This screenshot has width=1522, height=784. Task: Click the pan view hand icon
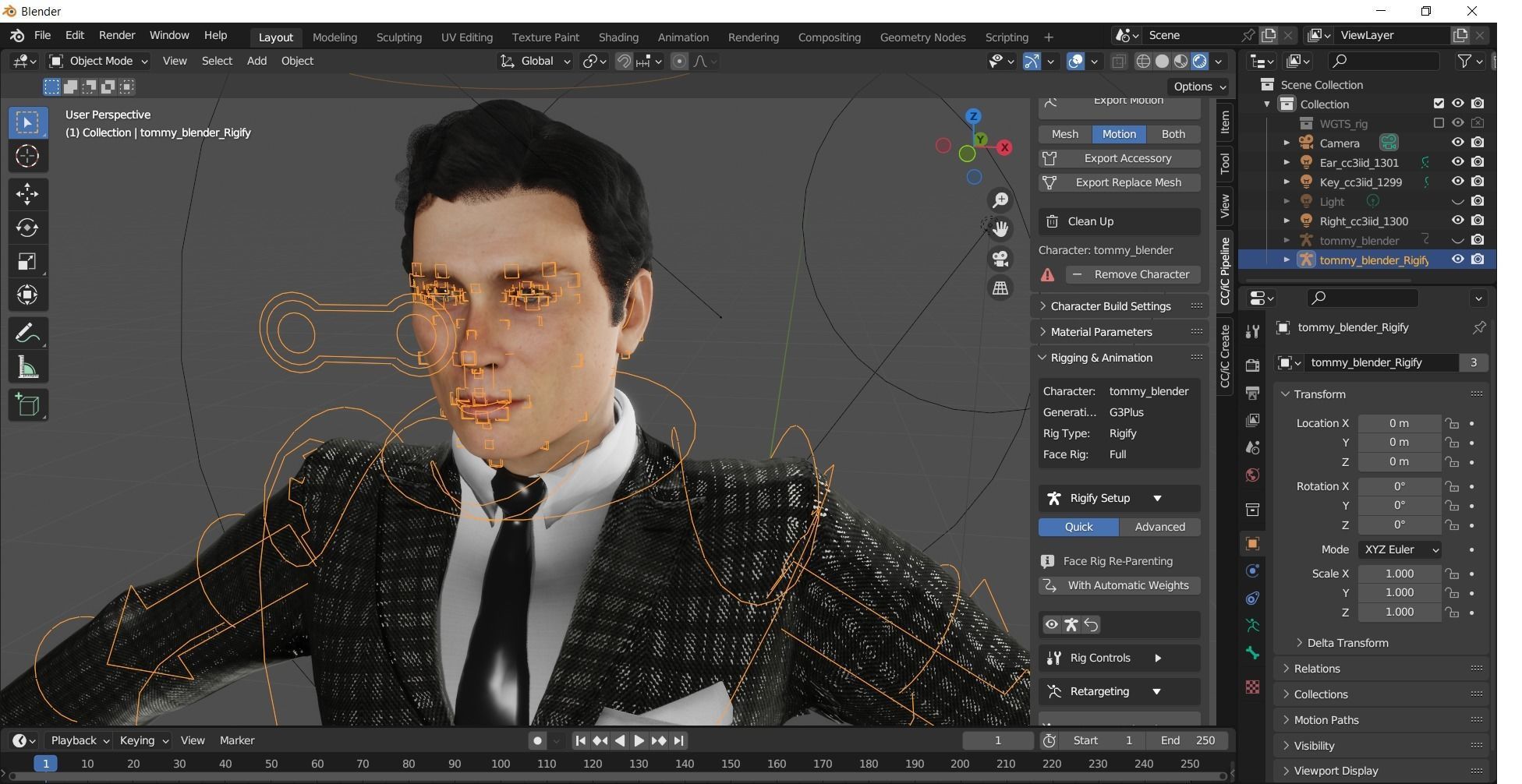(1000, 229)
